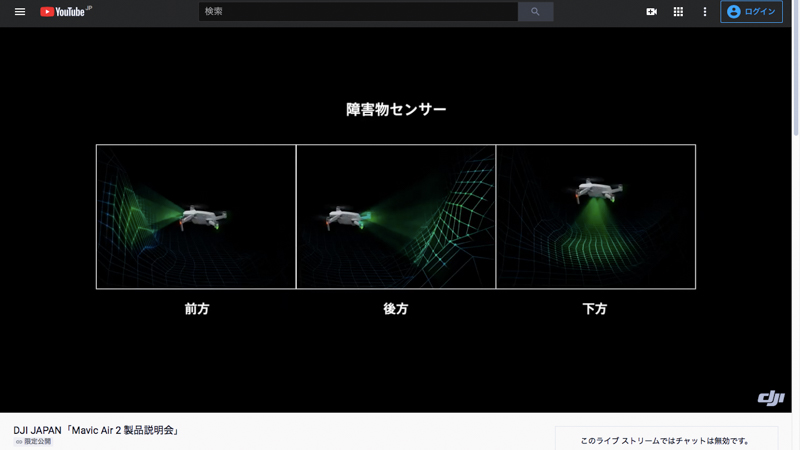The height and width of the screenshot is (450, 800).
Task: Open the YouTube apps grid icon
Action: point(678,11)
